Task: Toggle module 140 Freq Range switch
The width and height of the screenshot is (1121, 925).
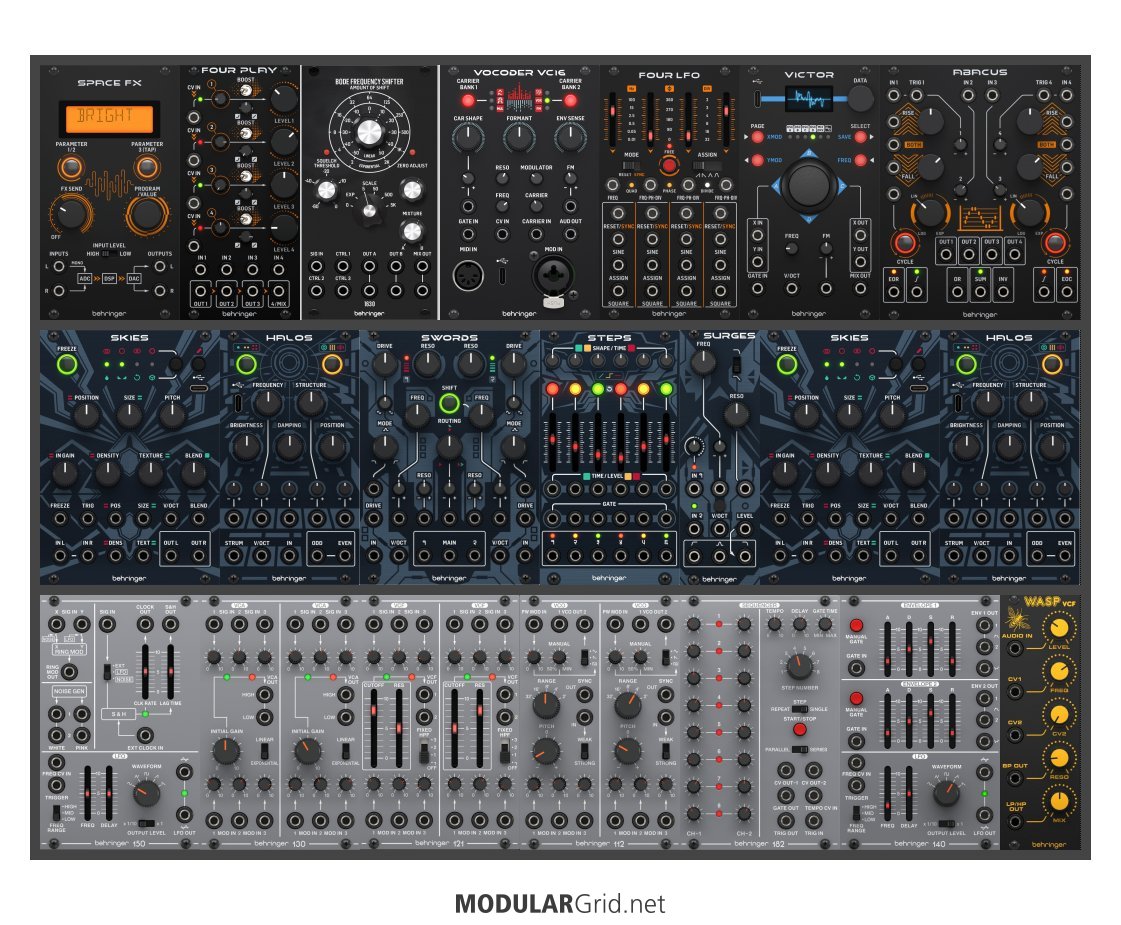Action: pyautogui.click(x=856, y=812)
